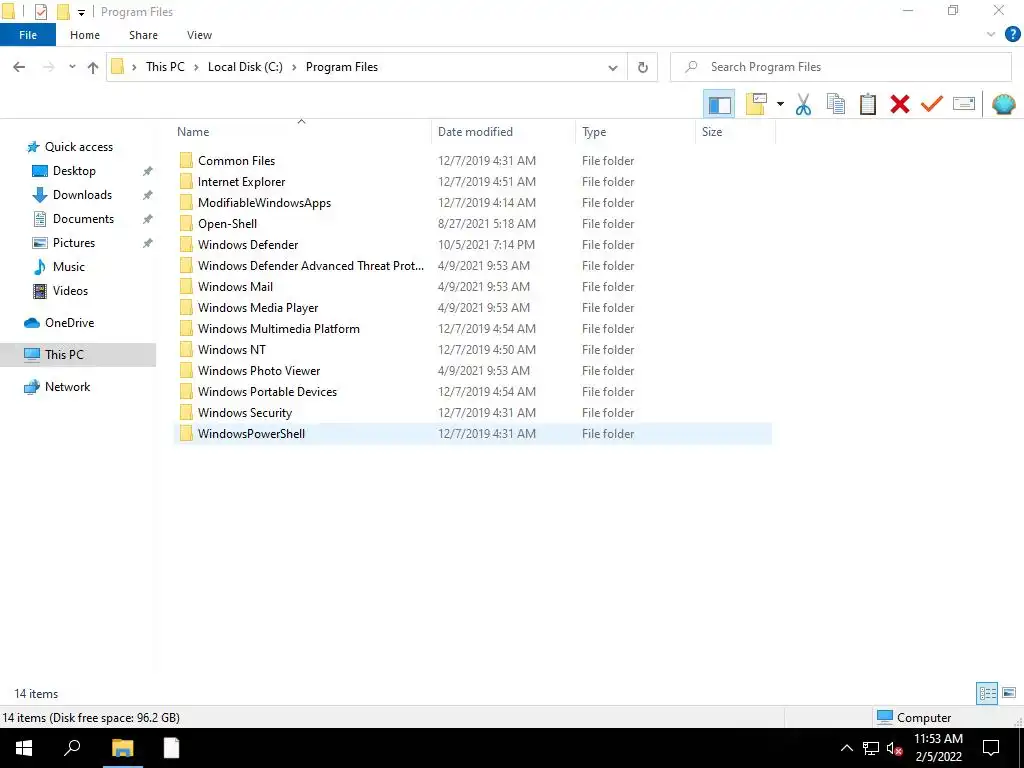Select Network in navigation pane

click(67, 387)
